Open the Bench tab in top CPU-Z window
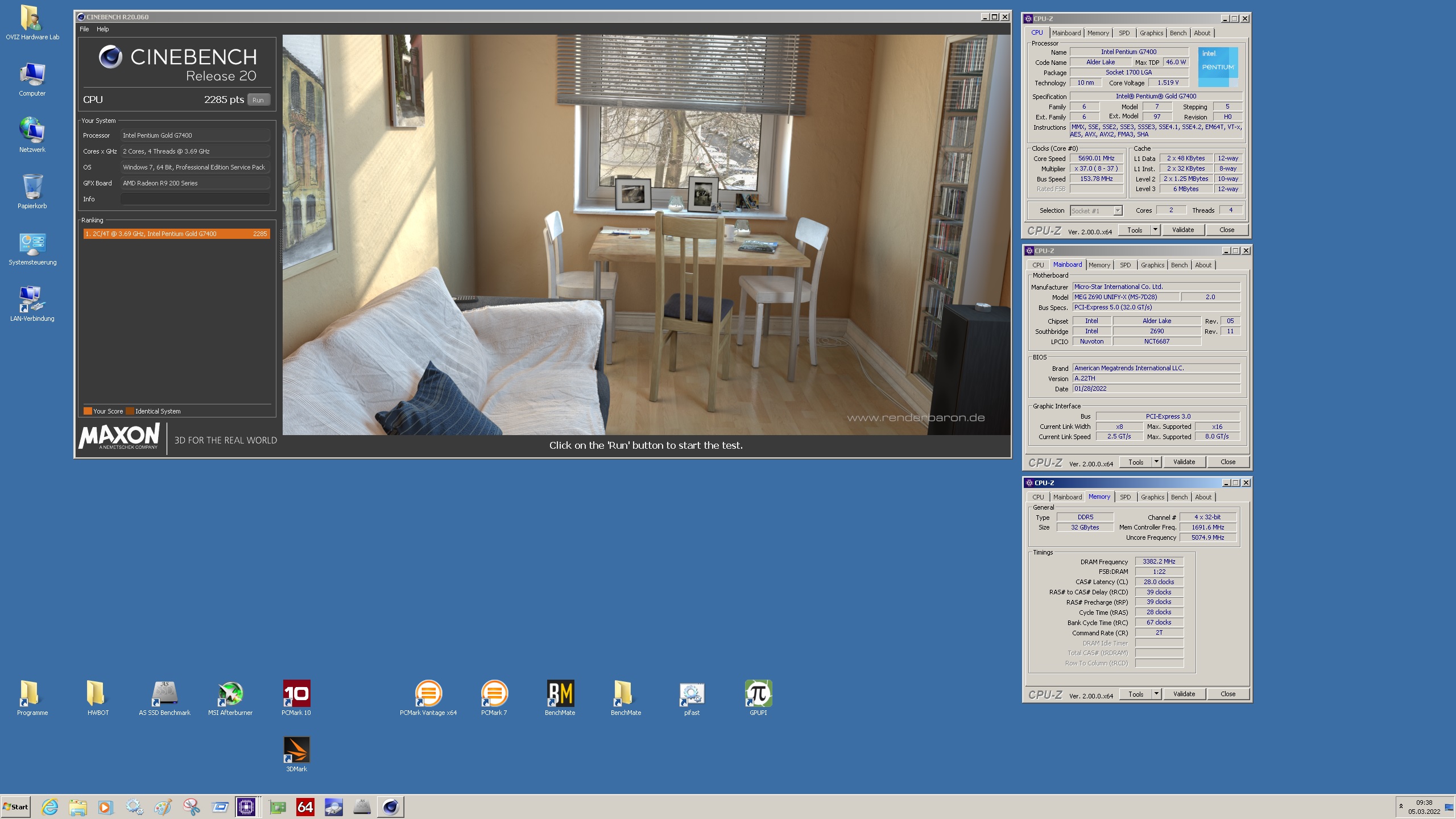1456x819 pixels. [x=1178, y=33]
